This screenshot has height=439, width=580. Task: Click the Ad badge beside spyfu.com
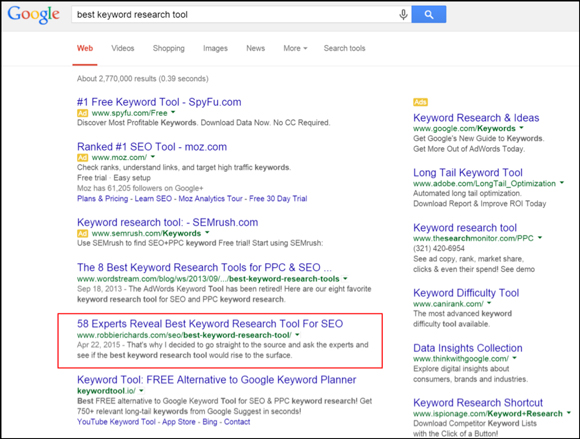(82, 113)
